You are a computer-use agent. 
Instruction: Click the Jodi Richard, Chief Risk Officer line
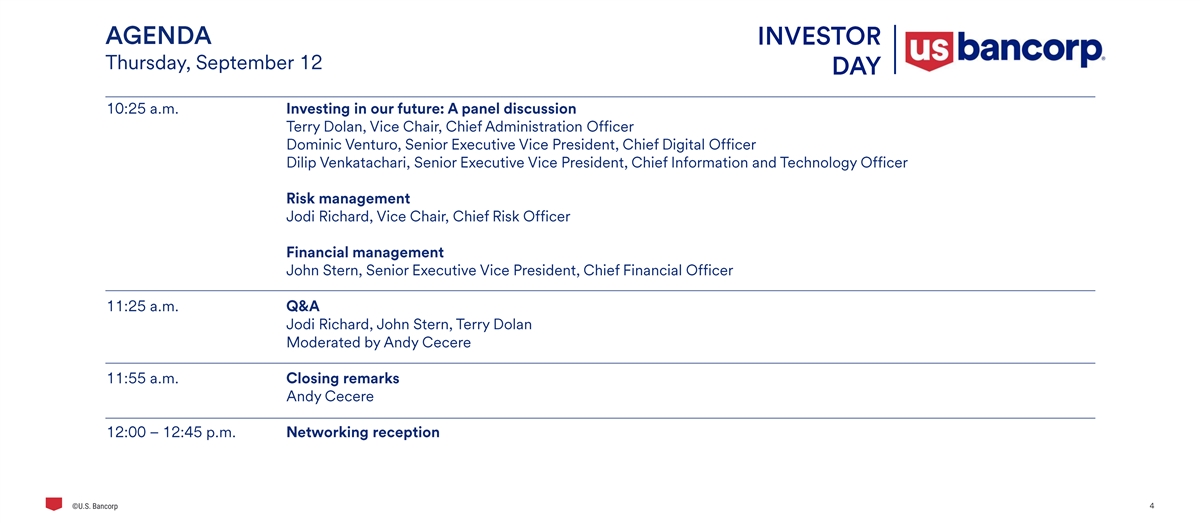[x=428, y=217]
